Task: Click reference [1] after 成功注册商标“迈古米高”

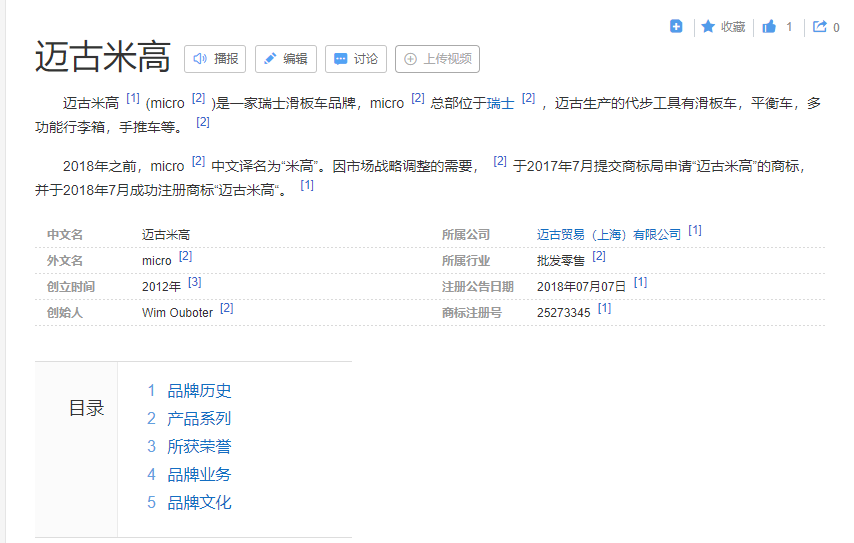Action: (307, 185)
